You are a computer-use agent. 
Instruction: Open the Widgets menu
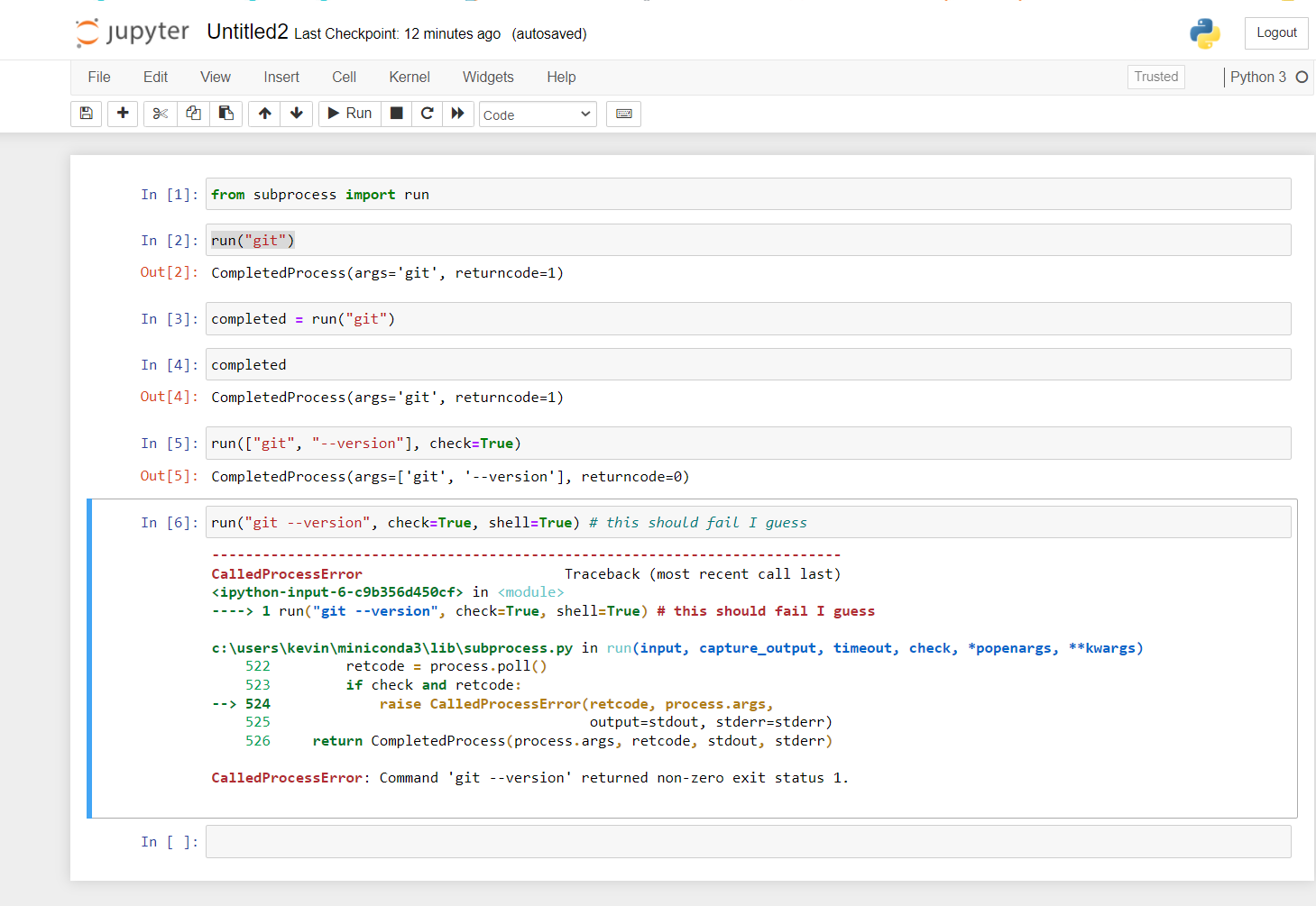pos(487,78)
